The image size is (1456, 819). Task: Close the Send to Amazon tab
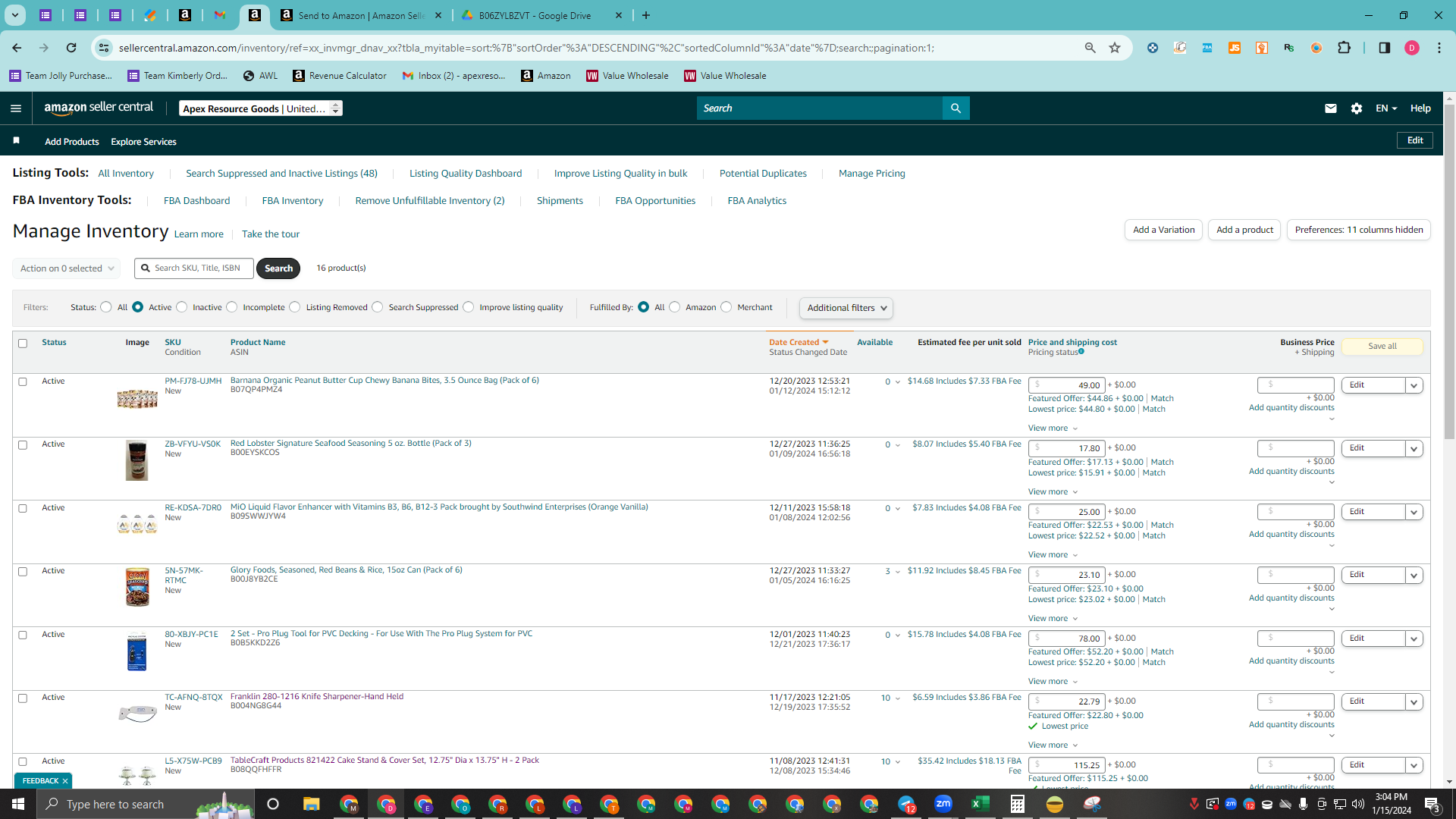tap(438, 15)
